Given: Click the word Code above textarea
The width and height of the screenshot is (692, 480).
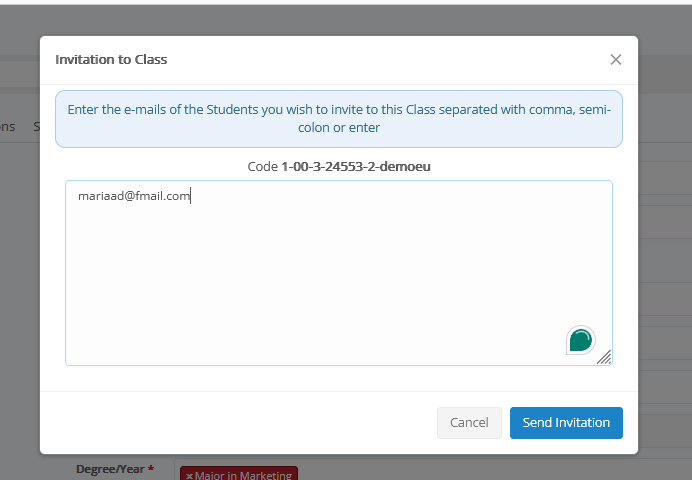Looking at the screenshot, I should click(262, 166).
